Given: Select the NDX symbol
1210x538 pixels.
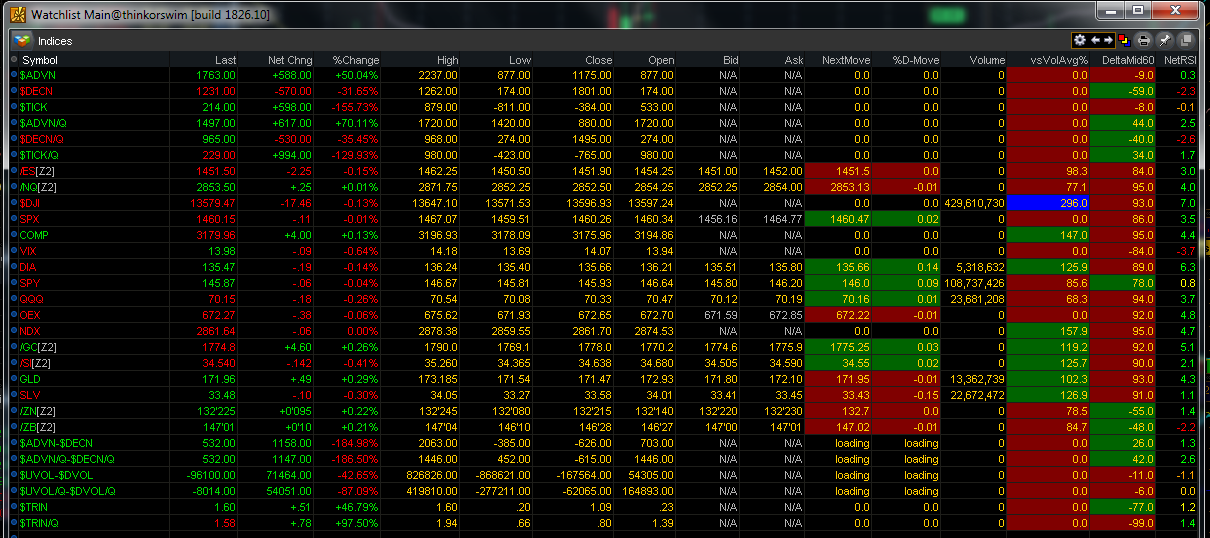Looking at the screenshot, I should (x=31, y=331).
